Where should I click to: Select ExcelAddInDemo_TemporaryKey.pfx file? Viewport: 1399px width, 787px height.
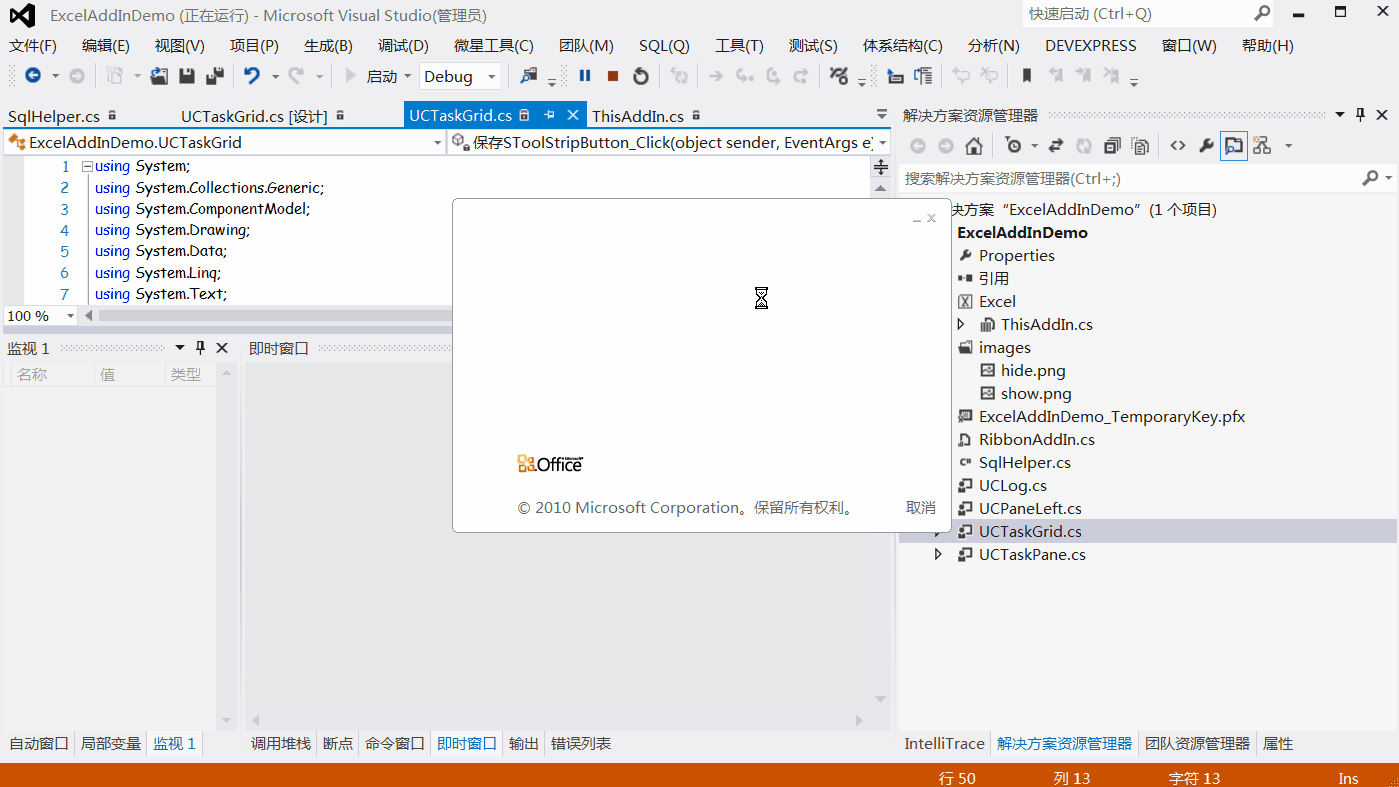coord(1112,416)
